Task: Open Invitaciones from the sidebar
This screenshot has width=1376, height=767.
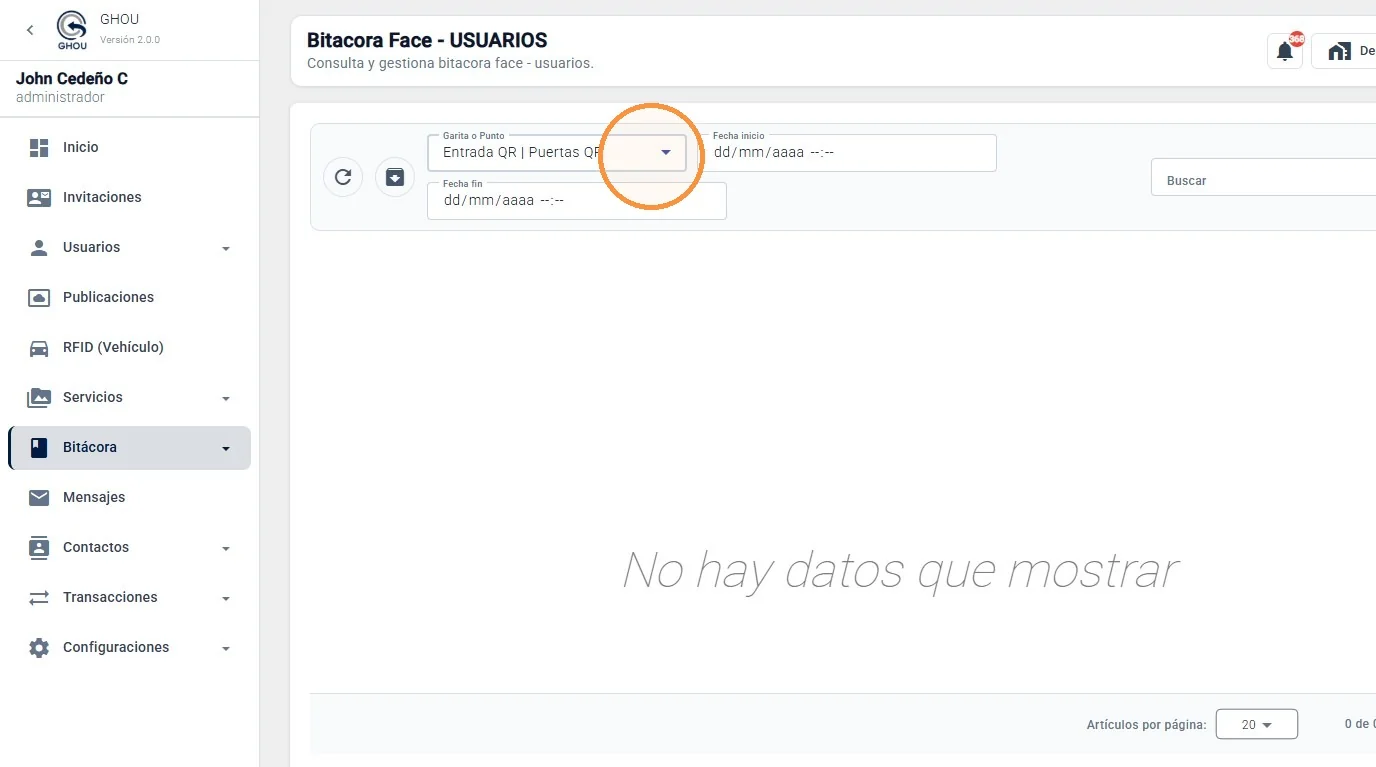Action: (x=129, y=197)
